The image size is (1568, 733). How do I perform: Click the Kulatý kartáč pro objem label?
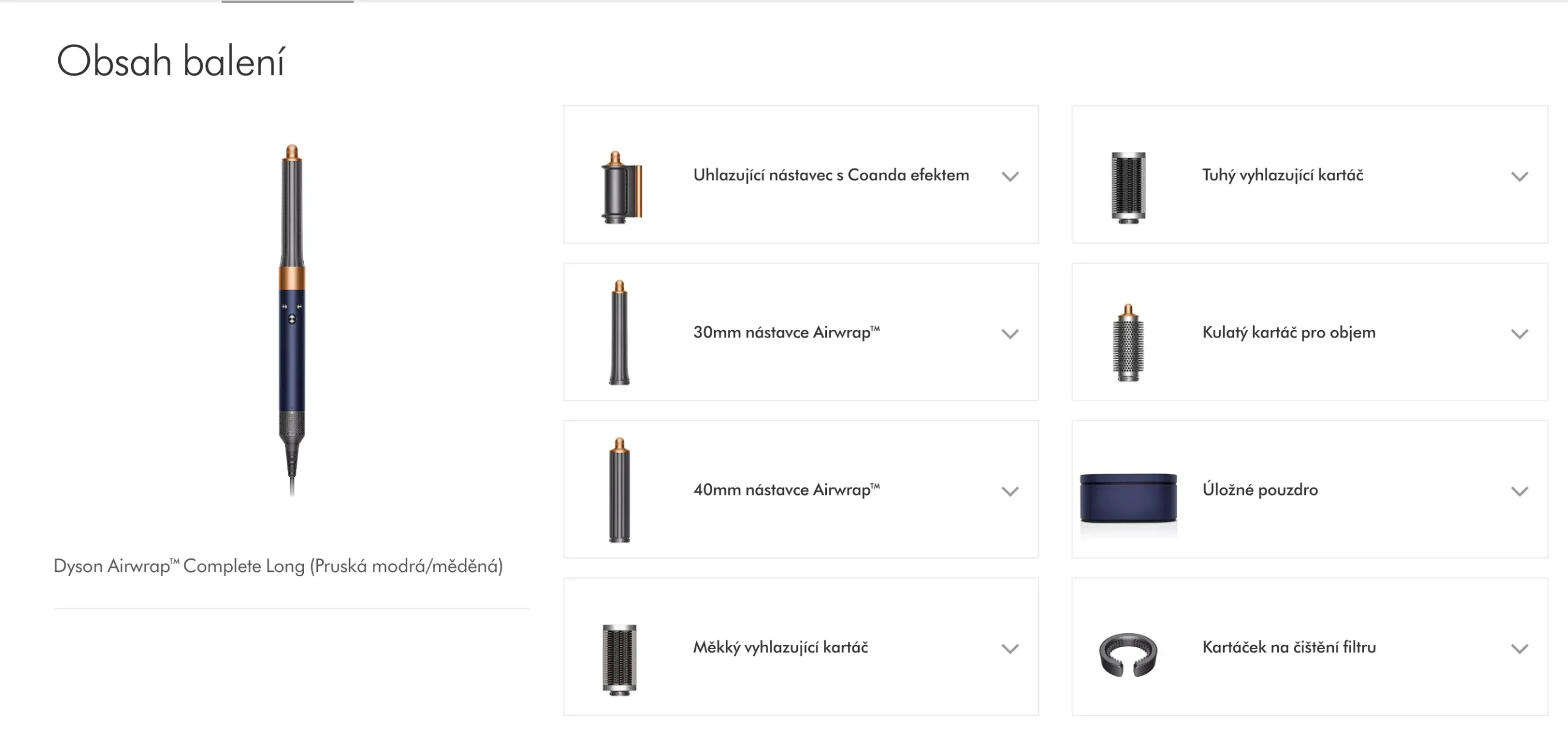pyautogui.click(x=1289, y=333)
